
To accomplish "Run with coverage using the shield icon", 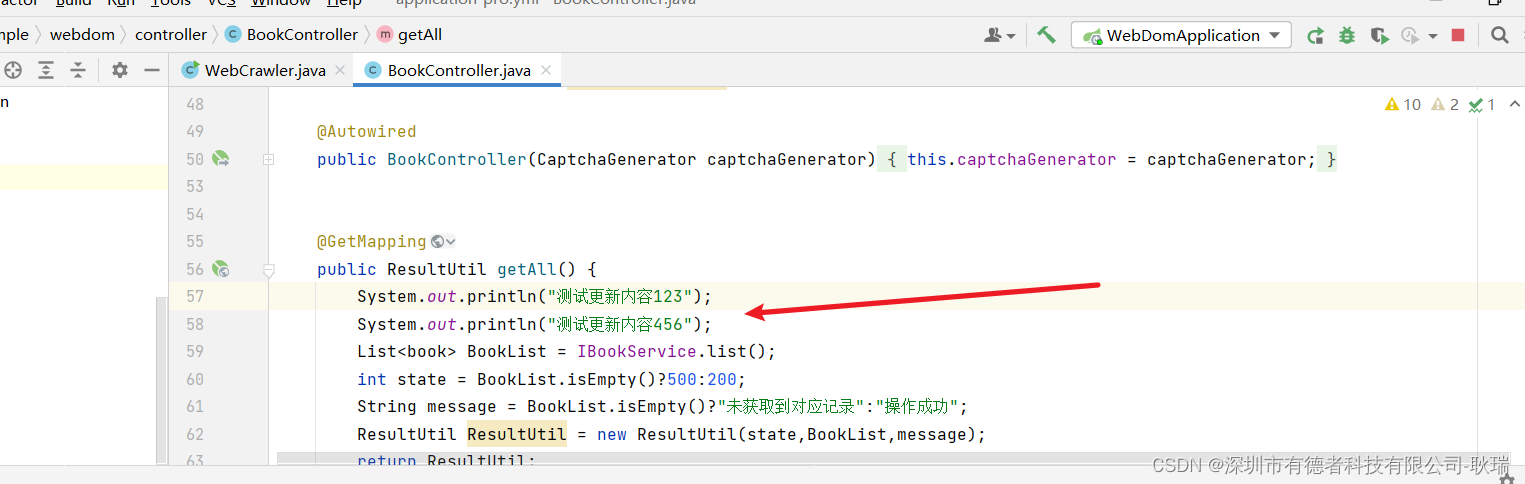I will pyautogui.click(x=1379, y=35).
